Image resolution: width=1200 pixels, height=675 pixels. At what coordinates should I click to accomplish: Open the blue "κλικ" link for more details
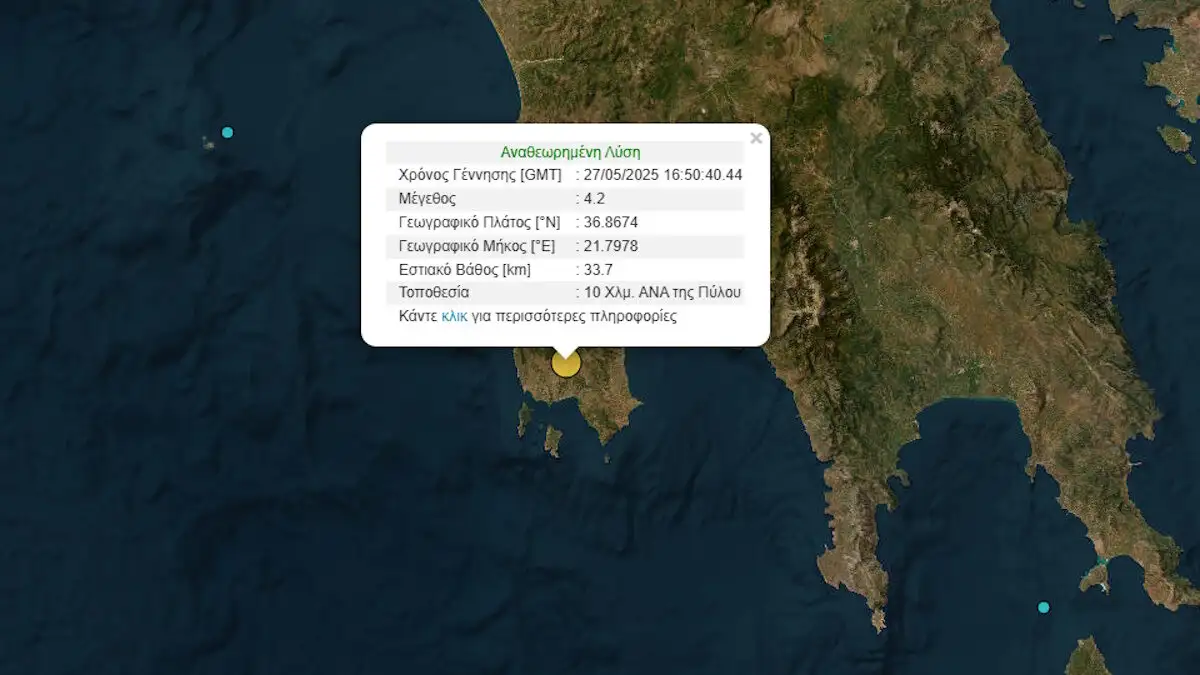[x=454, y=316]
